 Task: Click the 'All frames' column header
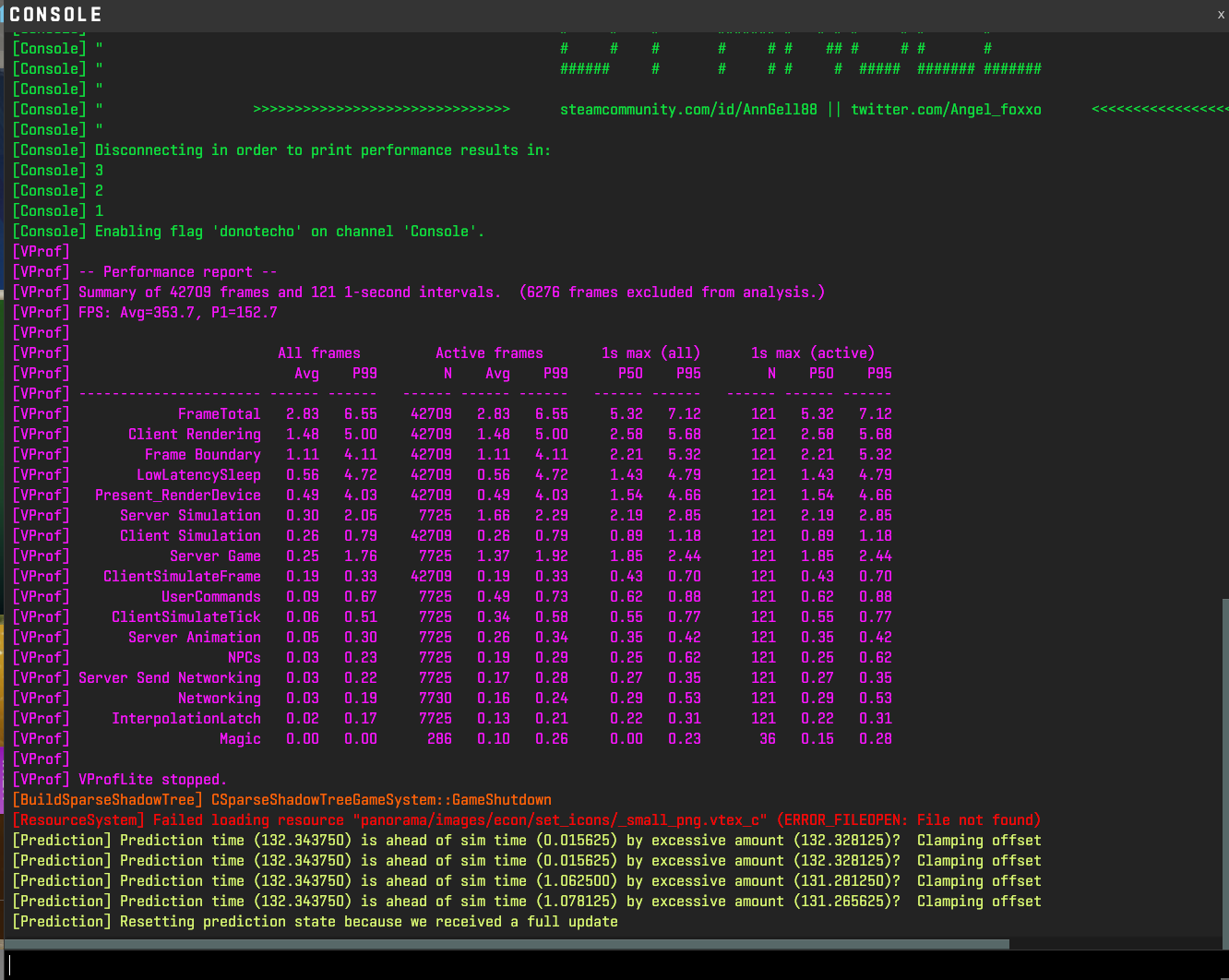pos(319,353)
